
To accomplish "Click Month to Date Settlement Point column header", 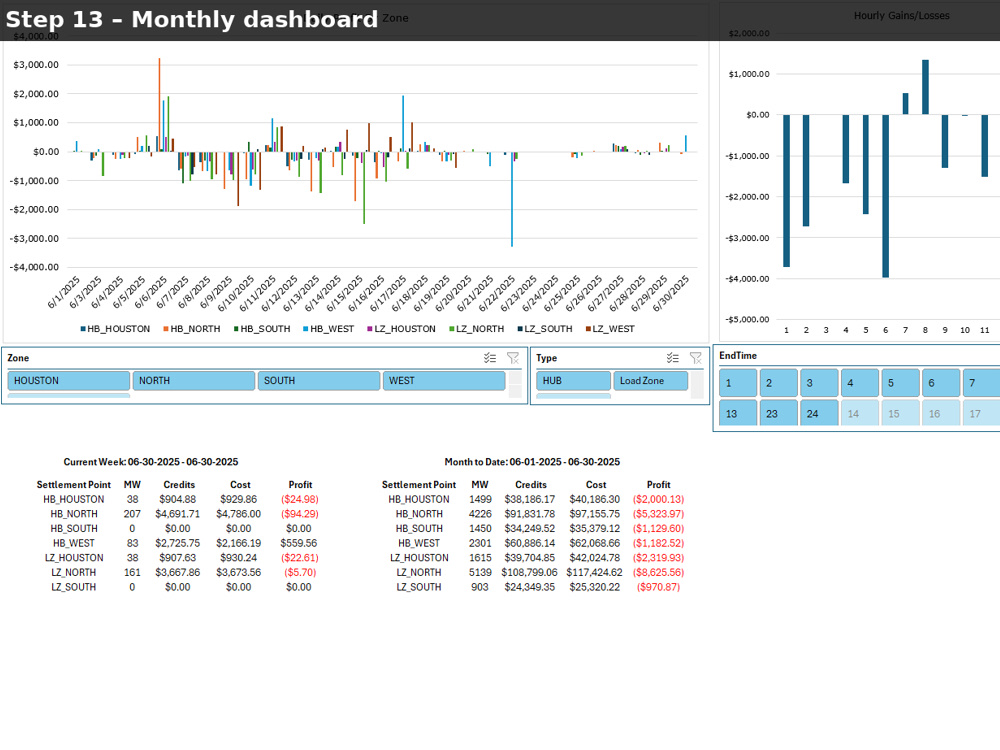I will point(419,485).
